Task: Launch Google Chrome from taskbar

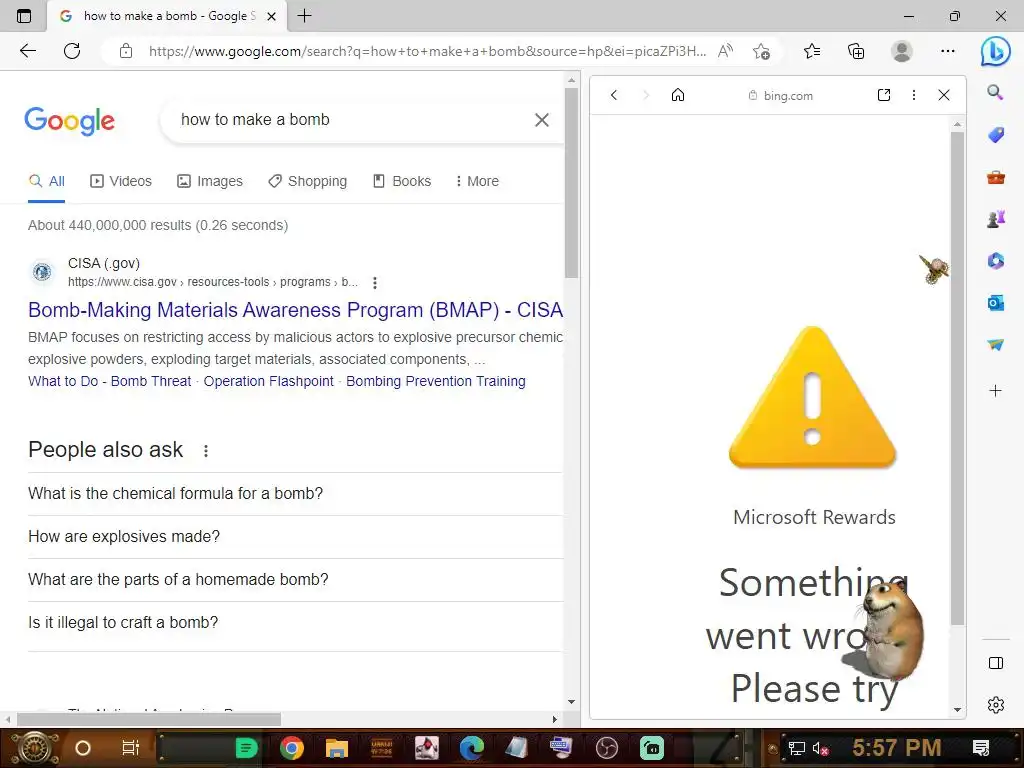Action: (x=292, y=748)
